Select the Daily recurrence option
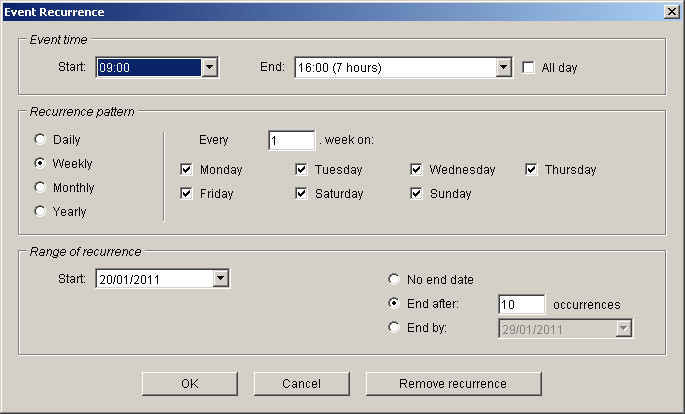Image resolution: width=685 pixels, height=414 pixels. tap(40, 139)
